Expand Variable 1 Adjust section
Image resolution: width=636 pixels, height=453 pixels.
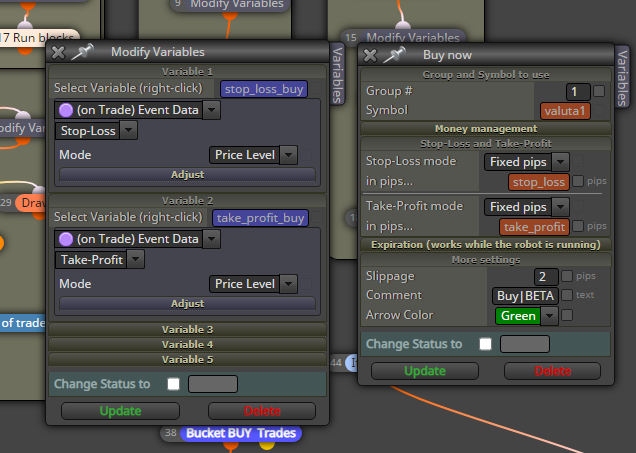pos(187,175)
